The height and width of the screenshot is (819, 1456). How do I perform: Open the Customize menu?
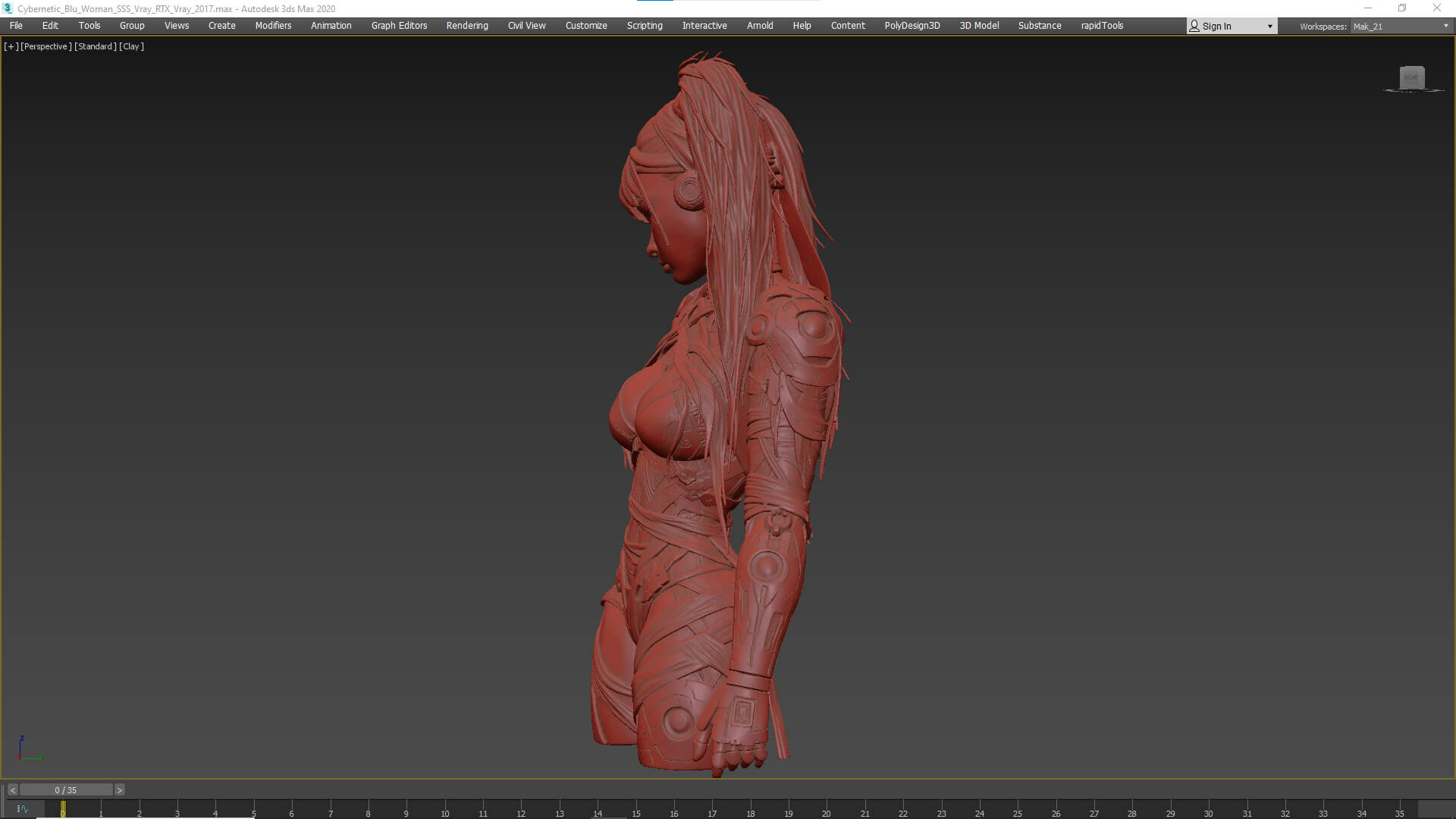(x=586, y=26)
